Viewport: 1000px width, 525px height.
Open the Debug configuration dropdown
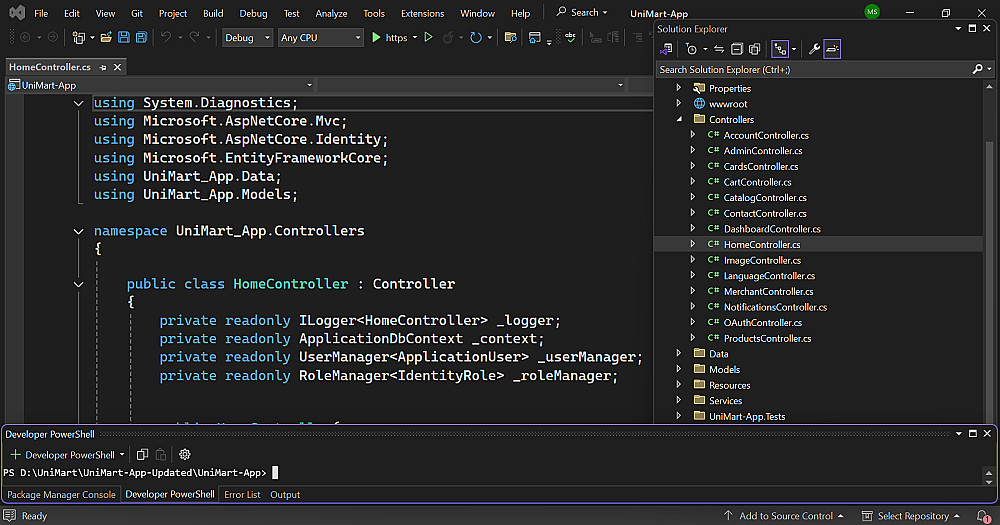click(x=247, y=38)
